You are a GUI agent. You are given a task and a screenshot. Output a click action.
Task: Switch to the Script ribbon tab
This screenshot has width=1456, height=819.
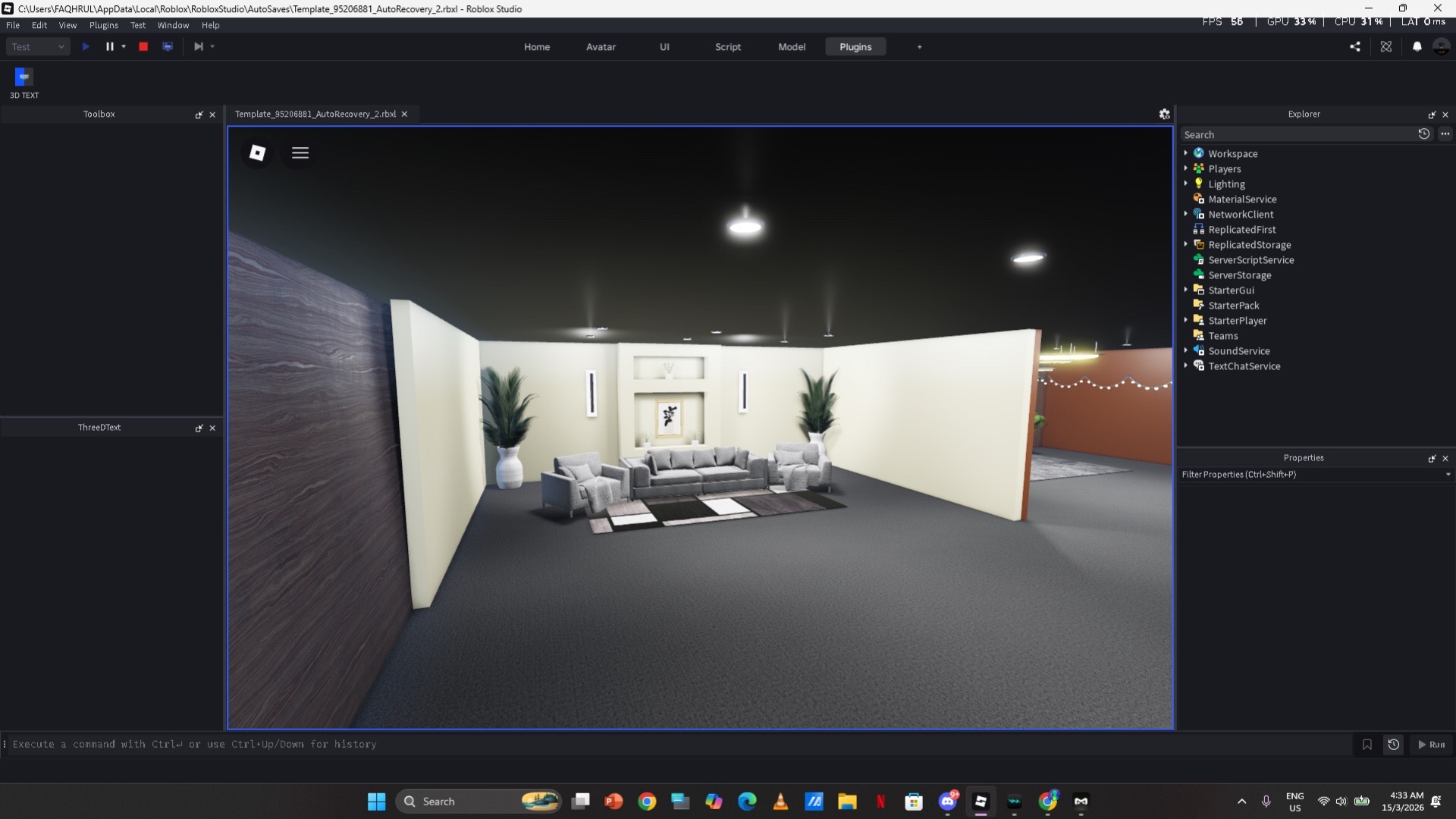(x=728, y=46)
